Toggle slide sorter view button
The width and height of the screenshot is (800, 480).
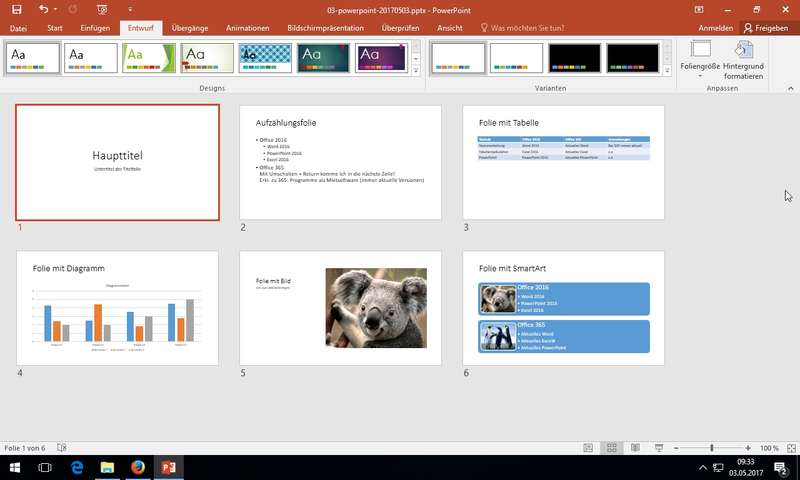[x=611, y=448]
